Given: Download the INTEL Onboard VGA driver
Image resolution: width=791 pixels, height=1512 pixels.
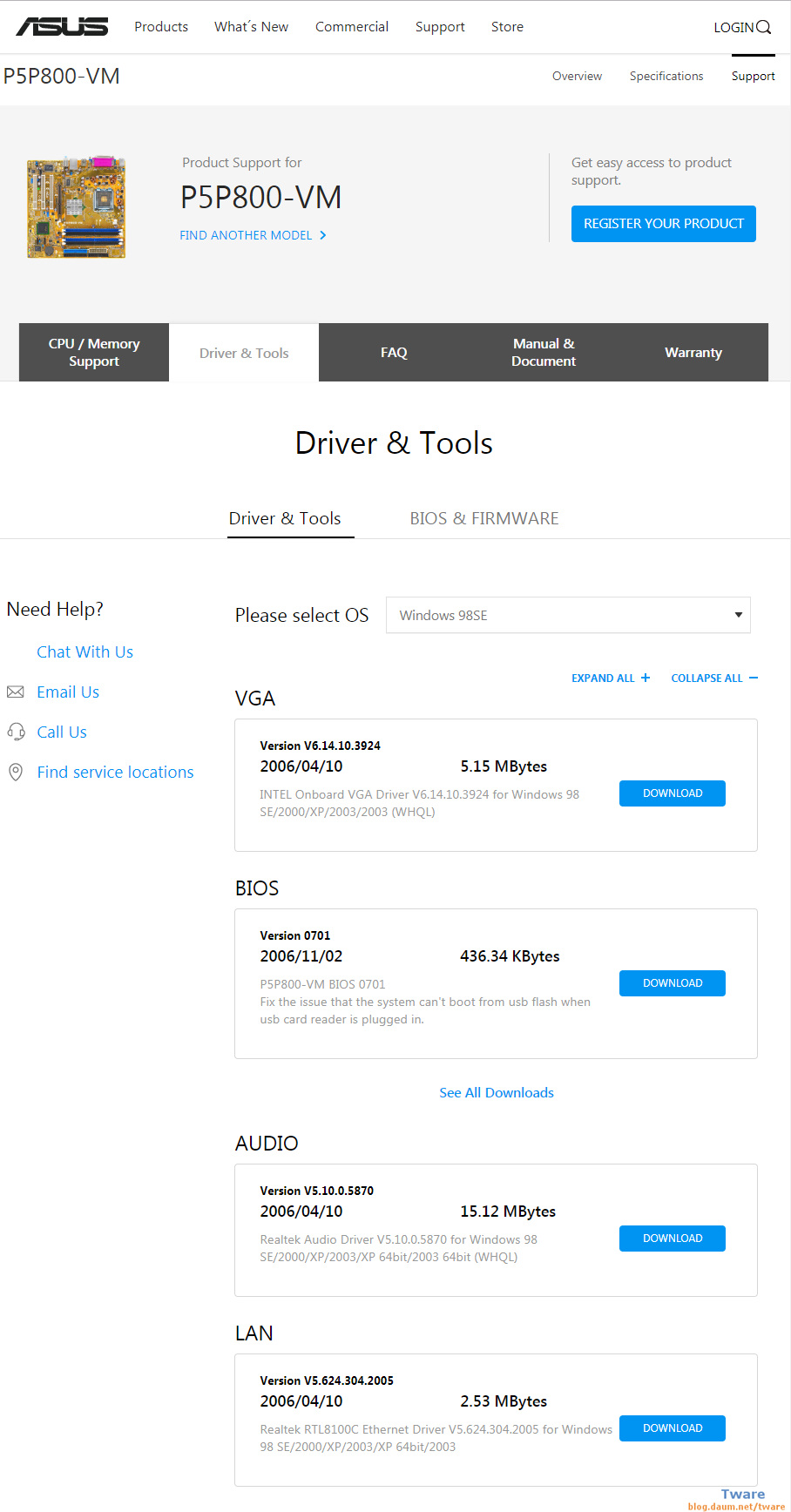Looking at the screenshot, I should (x=673, y=793).
